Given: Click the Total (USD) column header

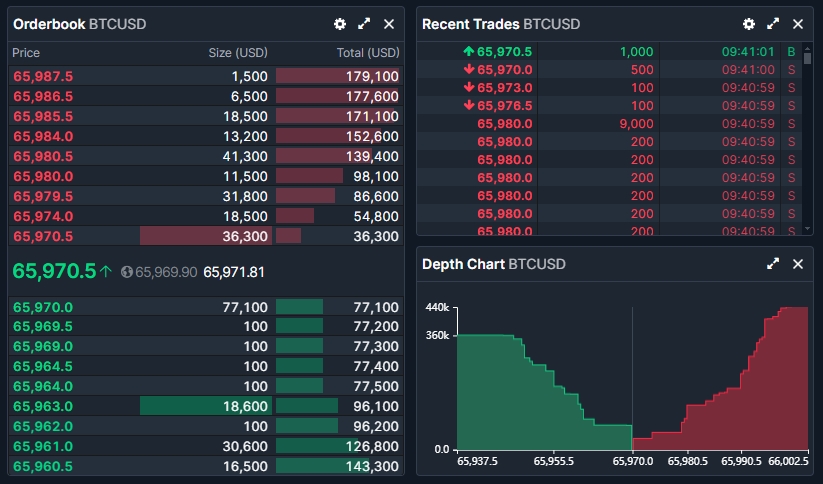Looking at the screenshot, I should (368, 52).
